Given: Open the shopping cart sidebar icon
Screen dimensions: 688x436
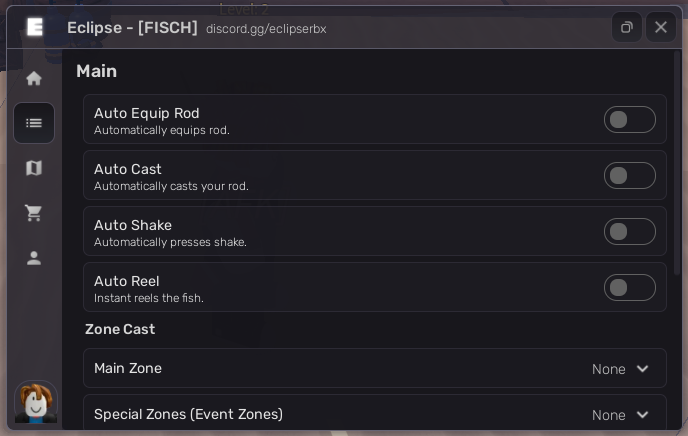Looking at the screenshot, I should pos(34,213).
